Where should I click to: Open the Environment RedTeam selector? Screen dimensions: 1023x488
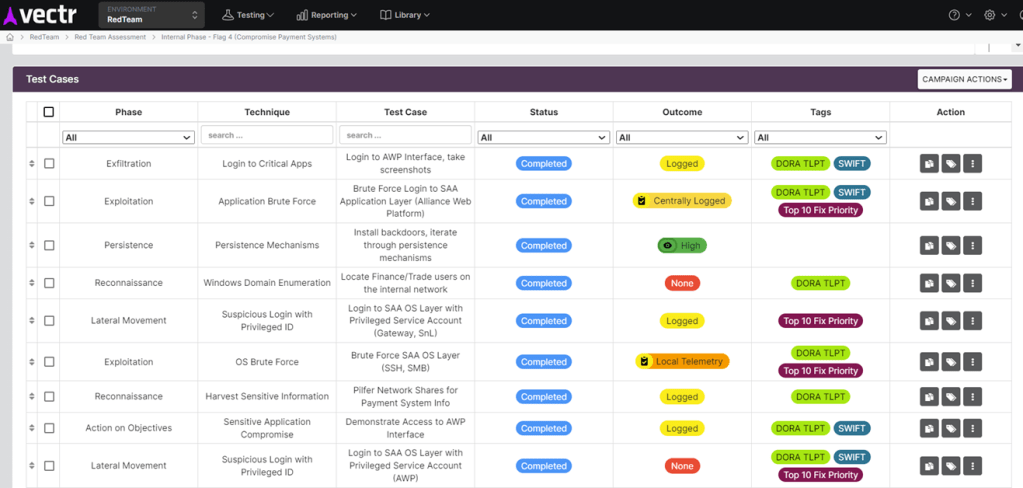click(x=151, y=15)
